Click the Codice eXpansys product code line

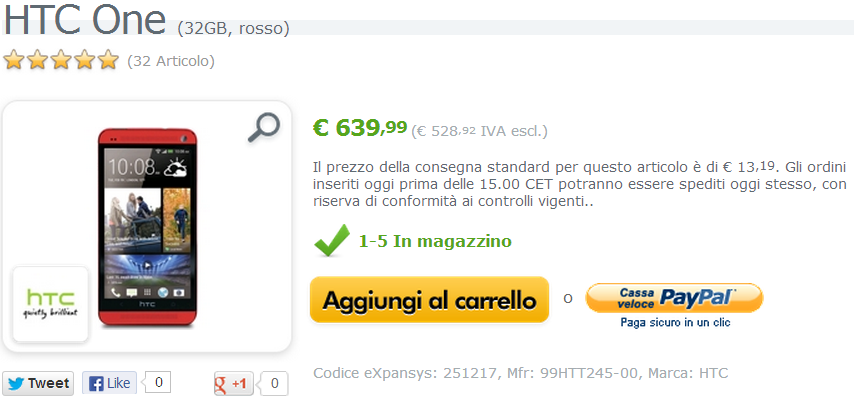point(521,373)
